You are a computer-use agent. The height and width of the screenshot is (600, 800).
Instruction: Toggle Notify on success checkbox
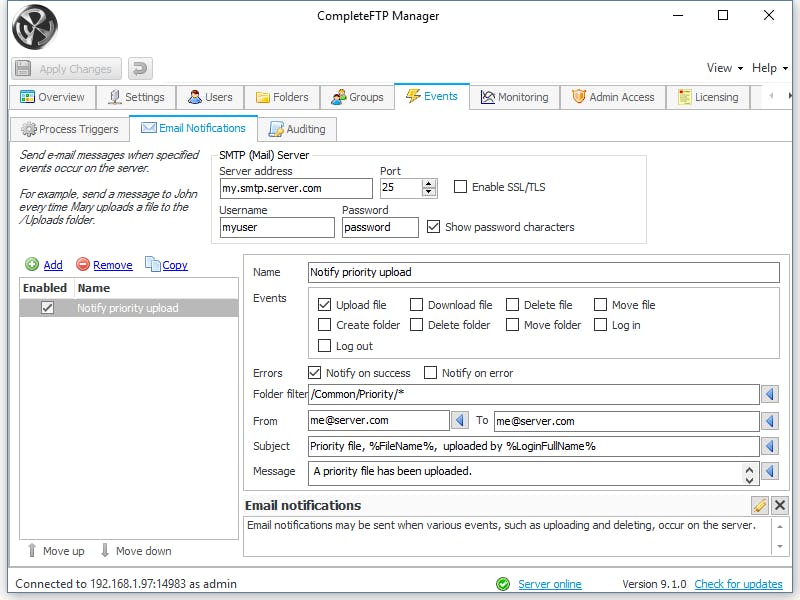click(x=314, y=372)
